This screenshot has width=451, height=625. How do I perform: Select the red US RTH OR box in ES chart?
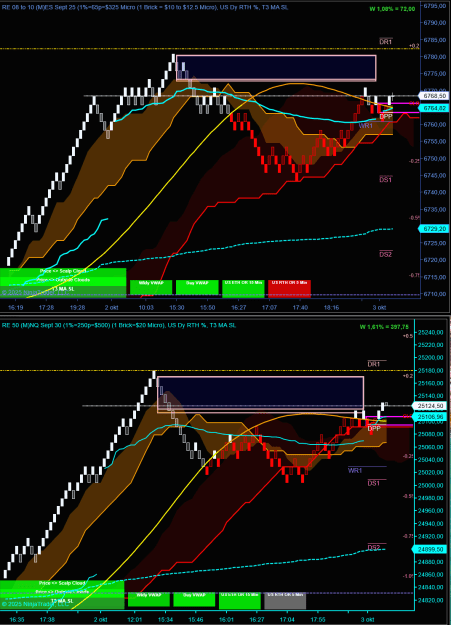pos(289,289)
